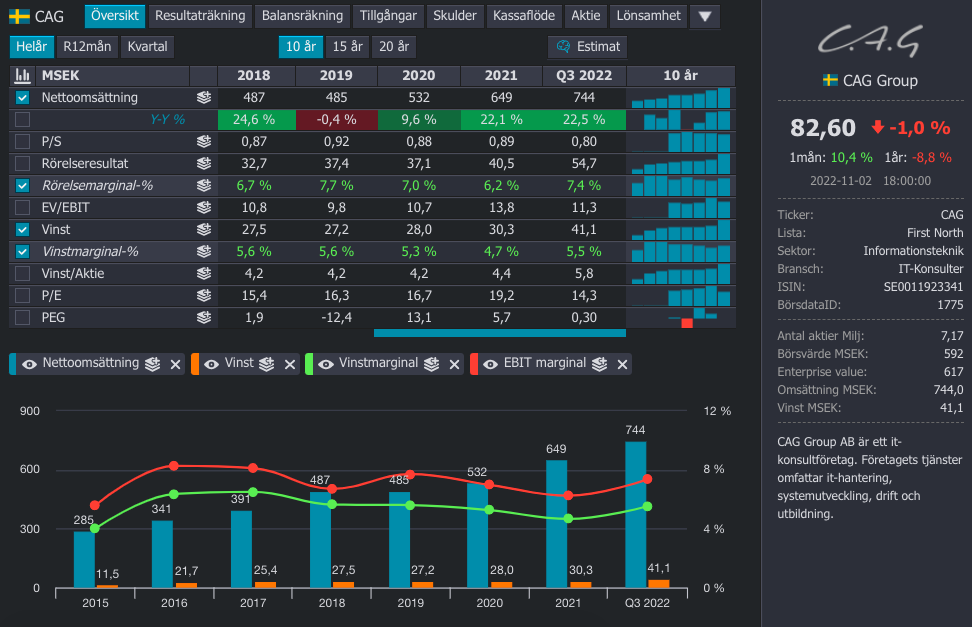Hide the Nettoomsättning series with eye icon
Viewport: 972px width, 627px height.
pos(29,364)
